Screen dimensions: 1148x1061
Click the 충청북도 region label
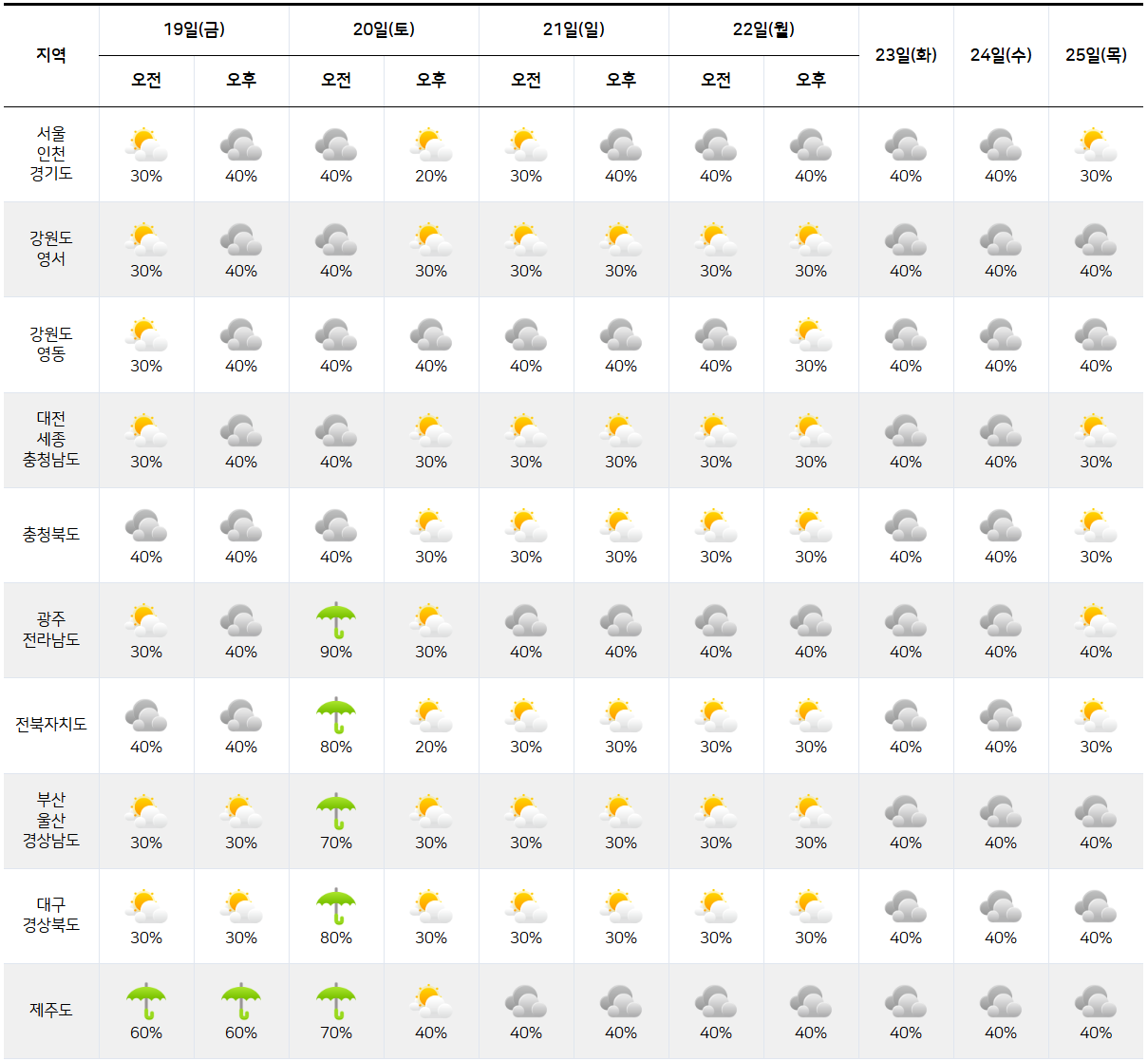click(x=51, y=535)
